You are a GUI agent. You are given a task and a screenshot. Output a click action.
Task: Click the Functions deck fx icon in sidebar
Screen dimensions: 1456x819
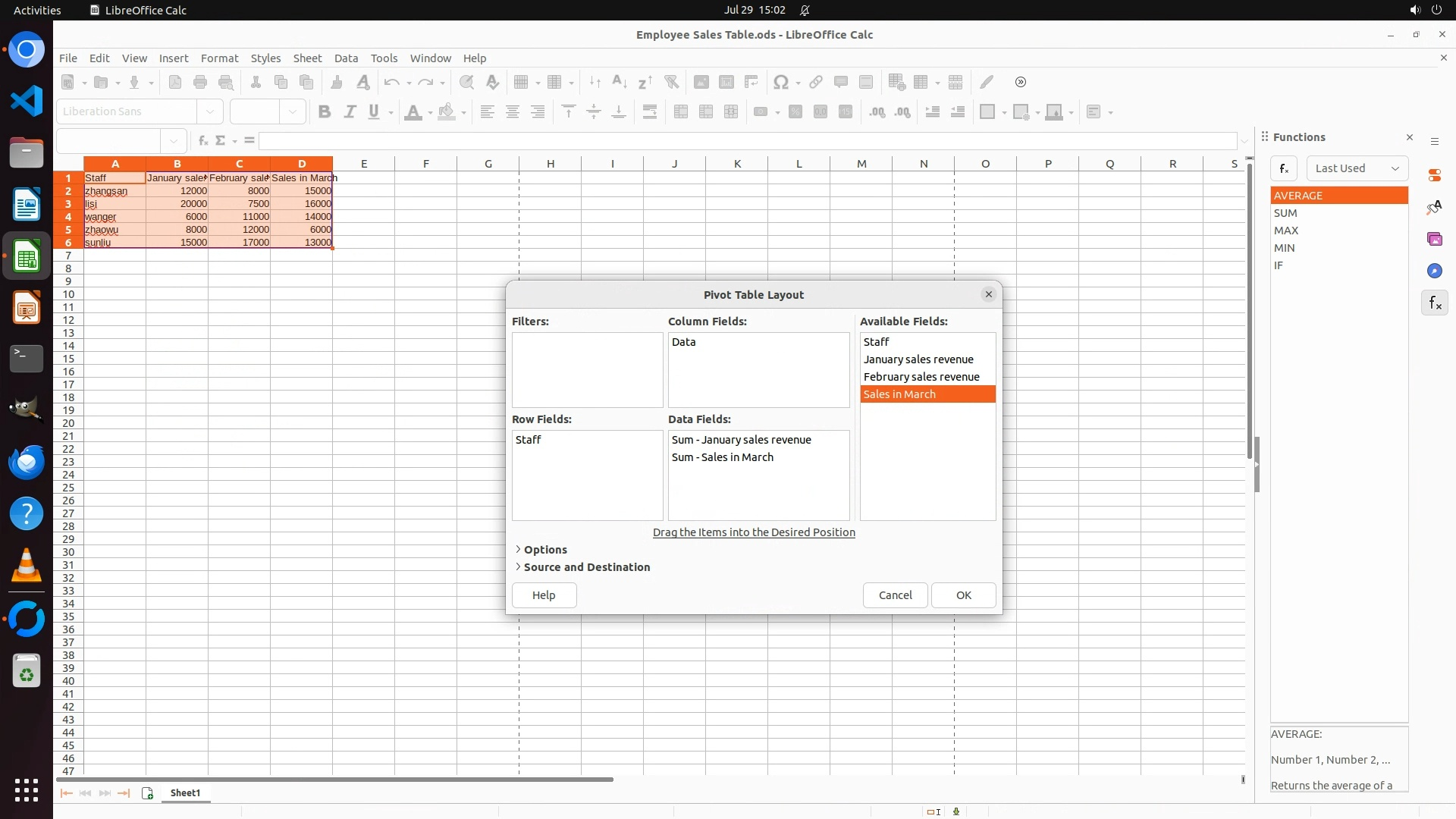1434,303
